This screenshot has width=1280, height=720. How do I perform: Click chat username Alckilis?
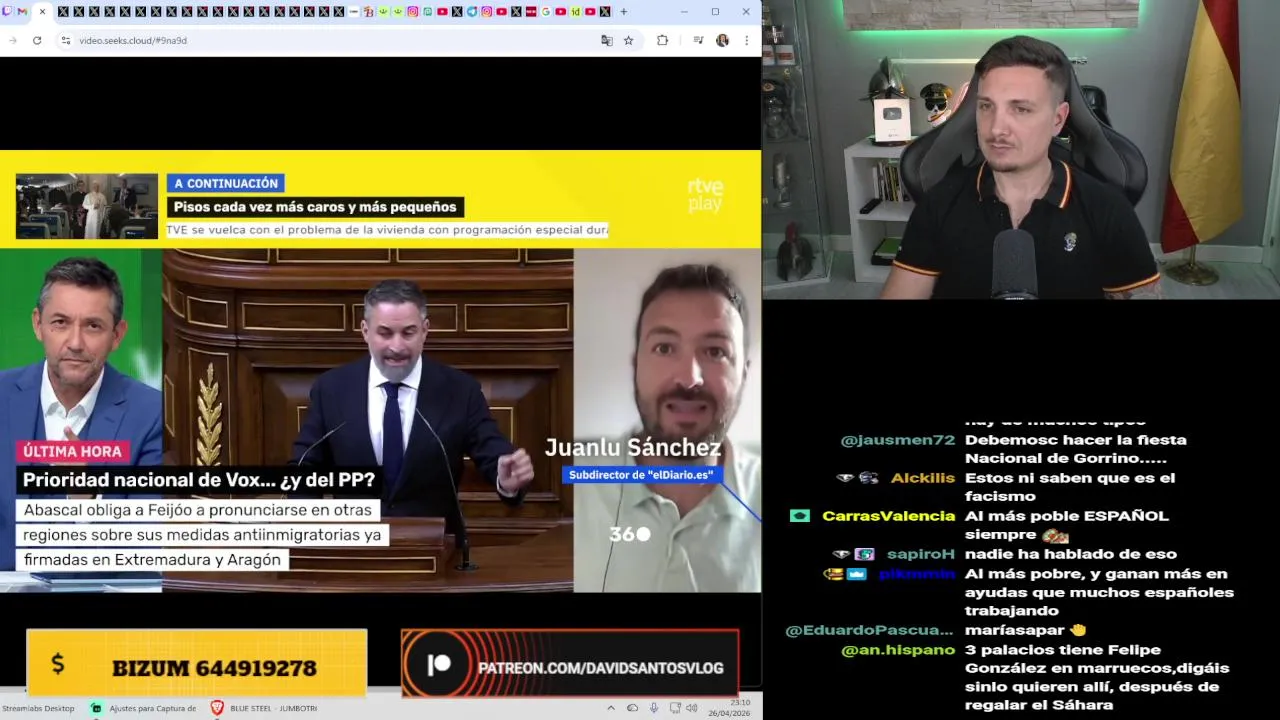click(x=923, y=478)
